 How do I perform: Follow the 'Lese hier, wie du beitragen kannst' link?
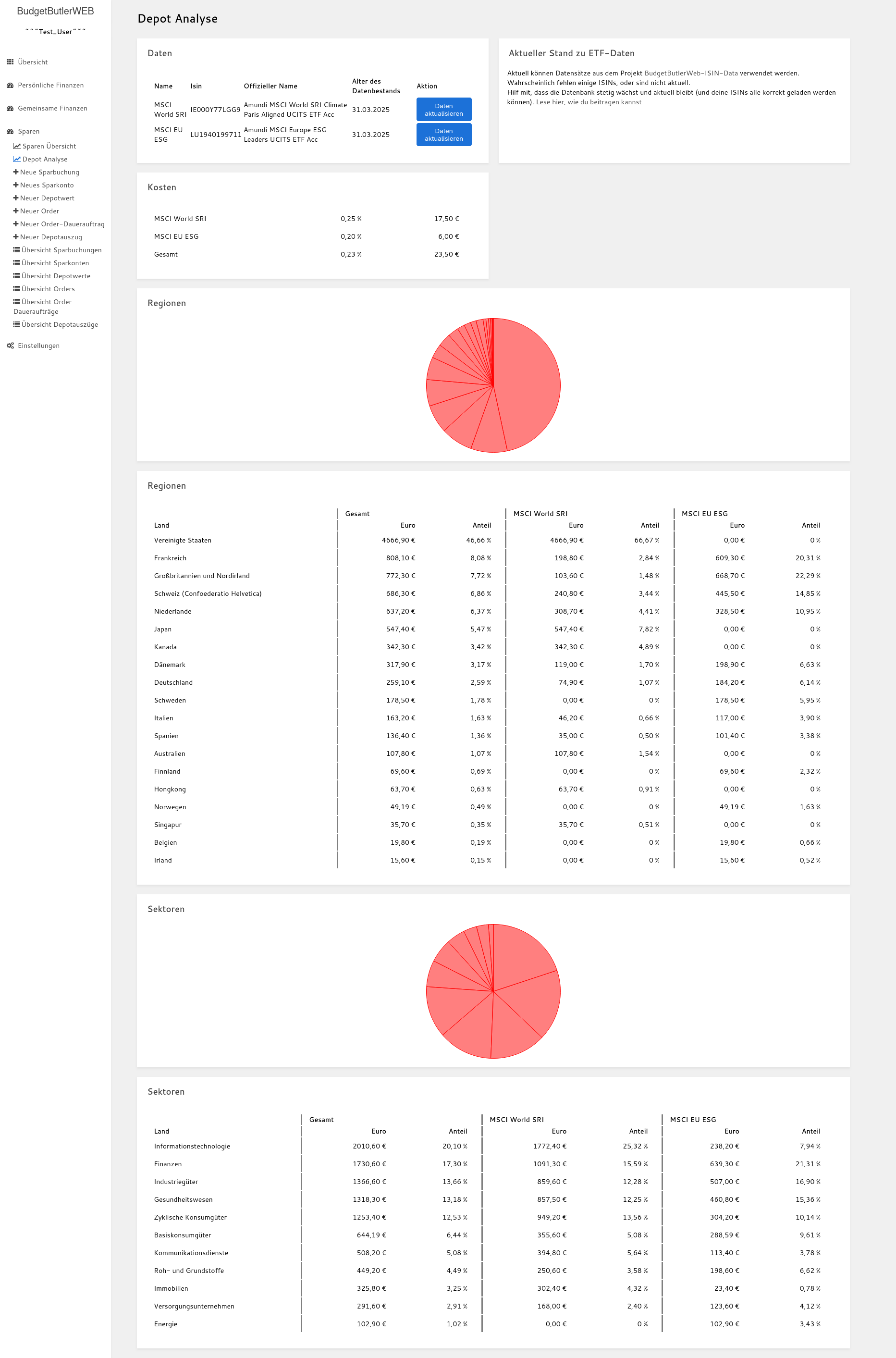click(x=588, y=102)
